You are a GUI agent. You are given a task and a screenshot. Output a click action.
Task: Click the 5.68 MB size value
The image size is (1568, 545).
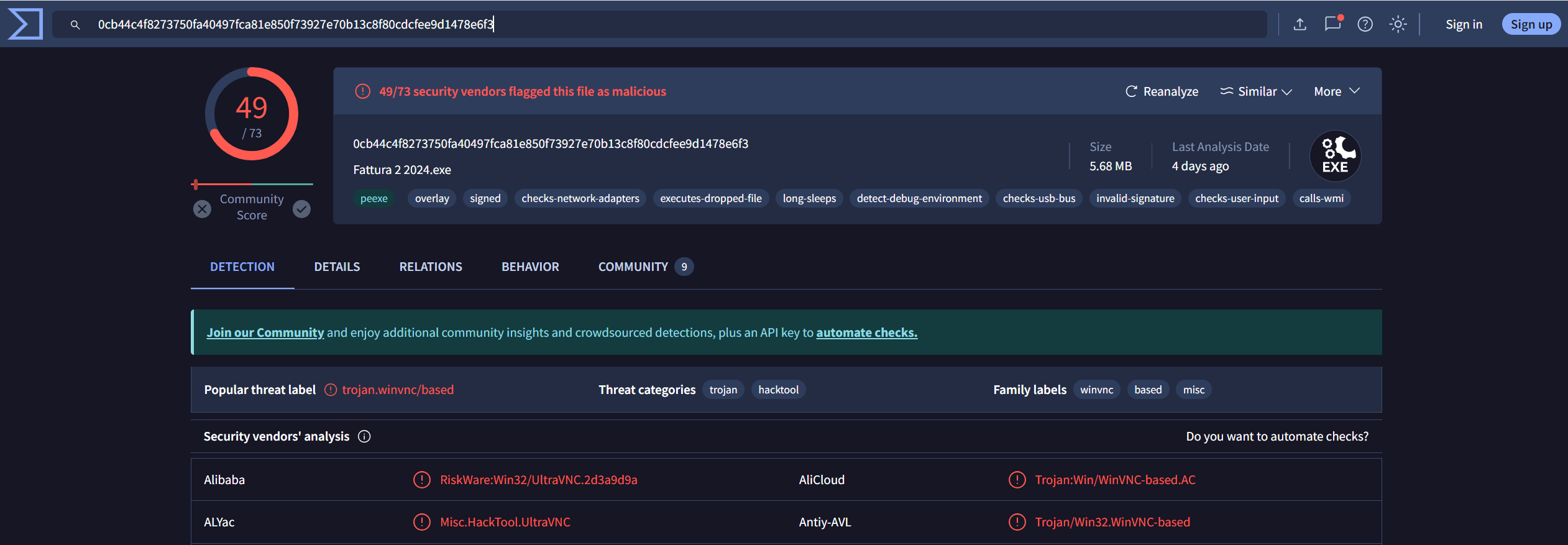pyautogui.click(x=1111, y=166)
